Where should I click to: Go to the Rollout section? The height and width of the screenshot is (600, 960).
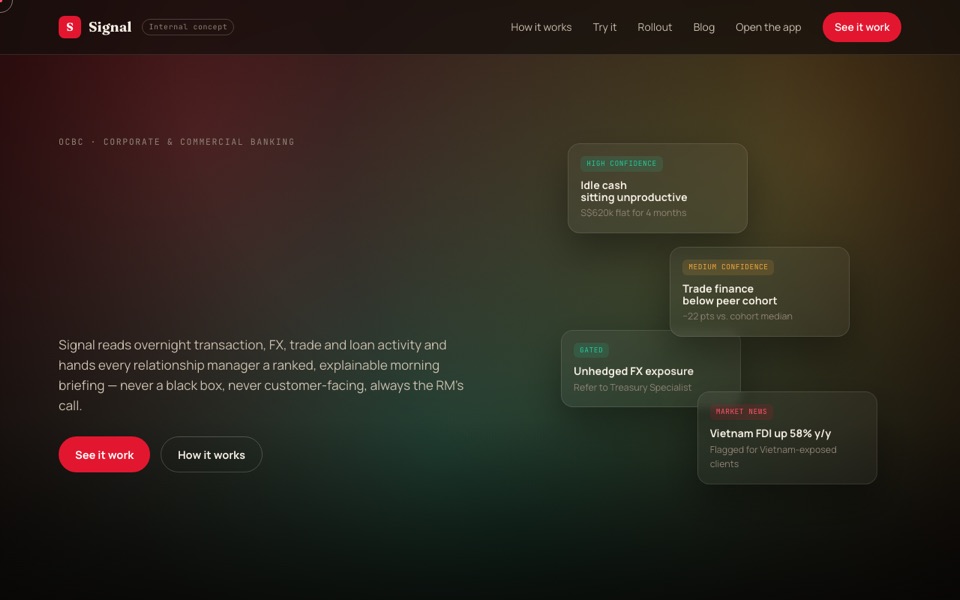(x=654, y=27)
